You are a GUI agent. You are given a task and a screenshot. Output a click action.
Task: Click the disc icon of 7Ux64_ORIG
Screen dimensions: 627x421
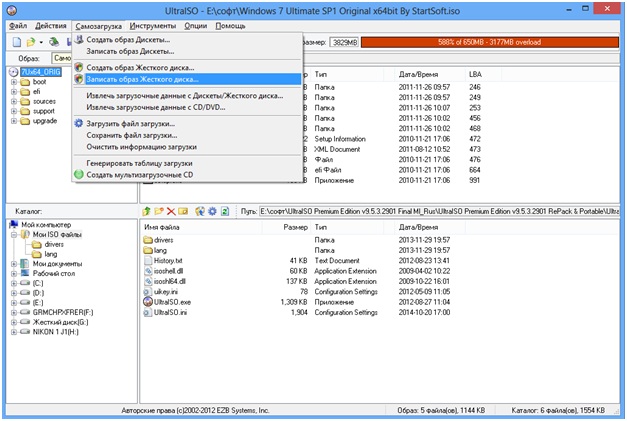tap(14, 72)
